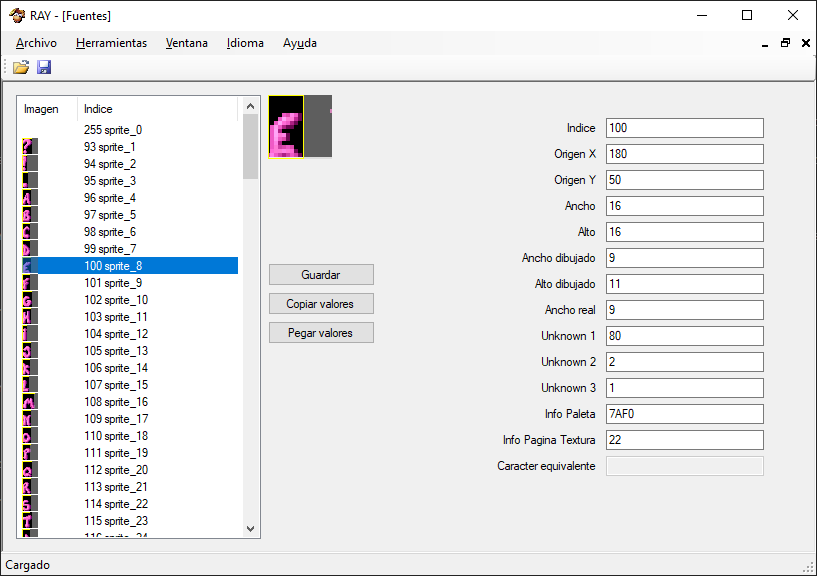
Task: Open the Archivo menu
Action: (x=36, y=43)
